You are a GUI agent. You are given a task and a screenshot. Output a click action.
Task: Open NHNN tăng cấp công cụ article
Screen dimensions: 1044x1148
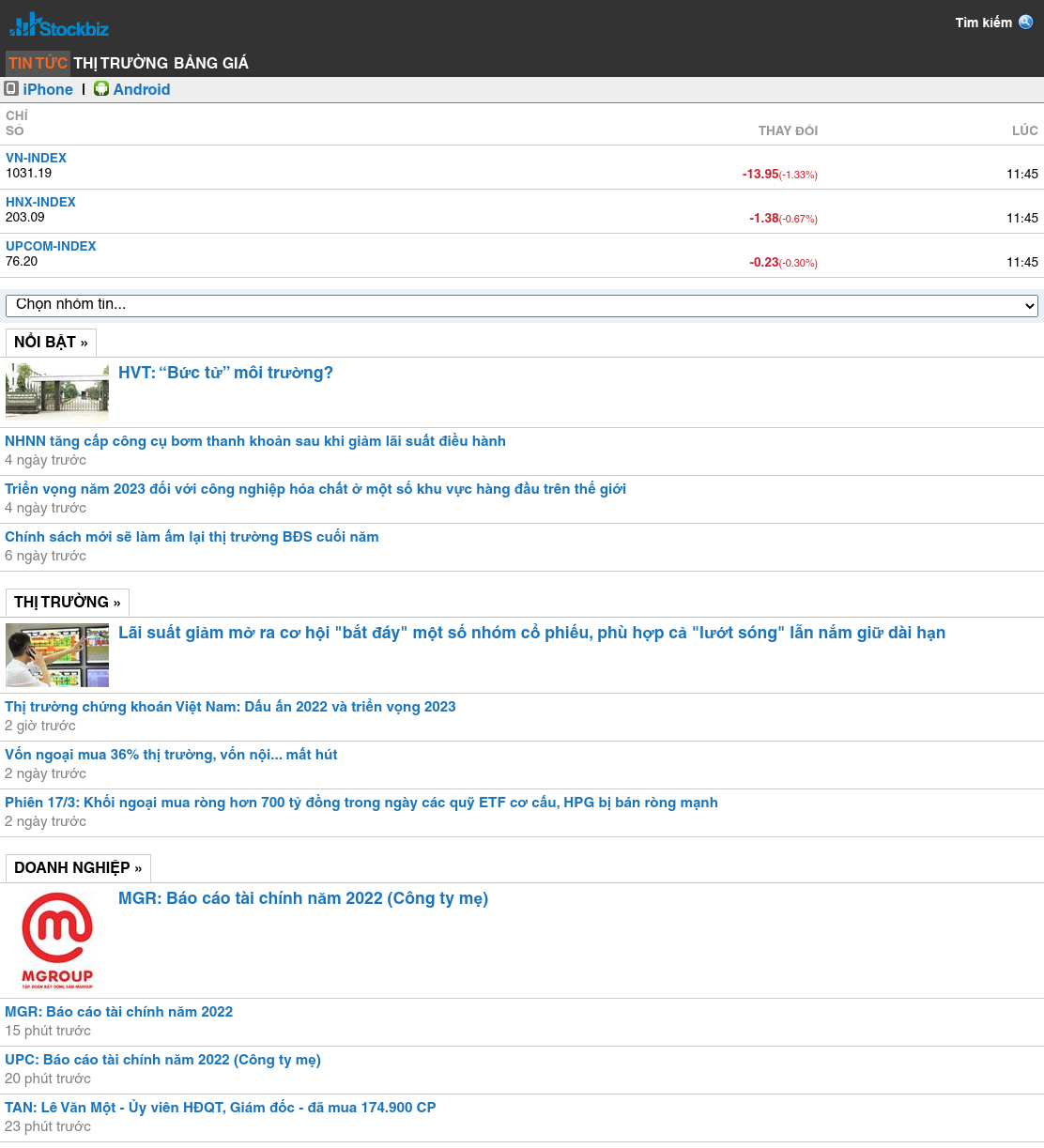point(255,441)
